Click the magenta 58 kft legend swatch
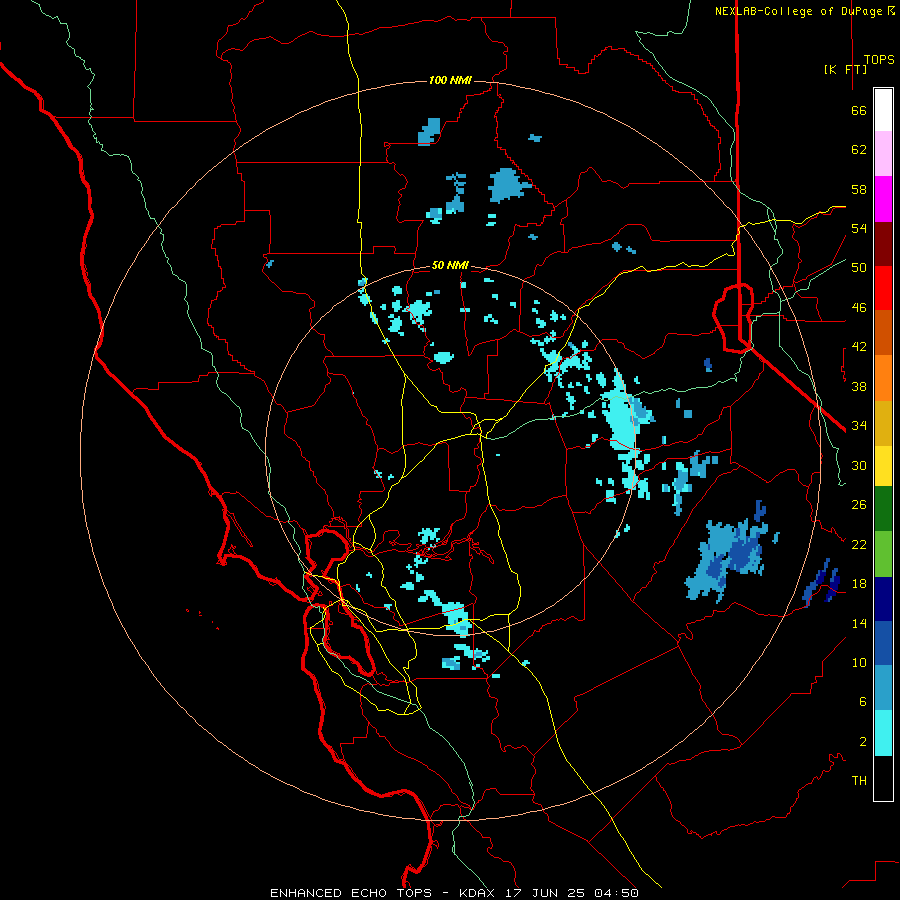The image size is (900, 900). pyautogui.click(x=883, y=199)
